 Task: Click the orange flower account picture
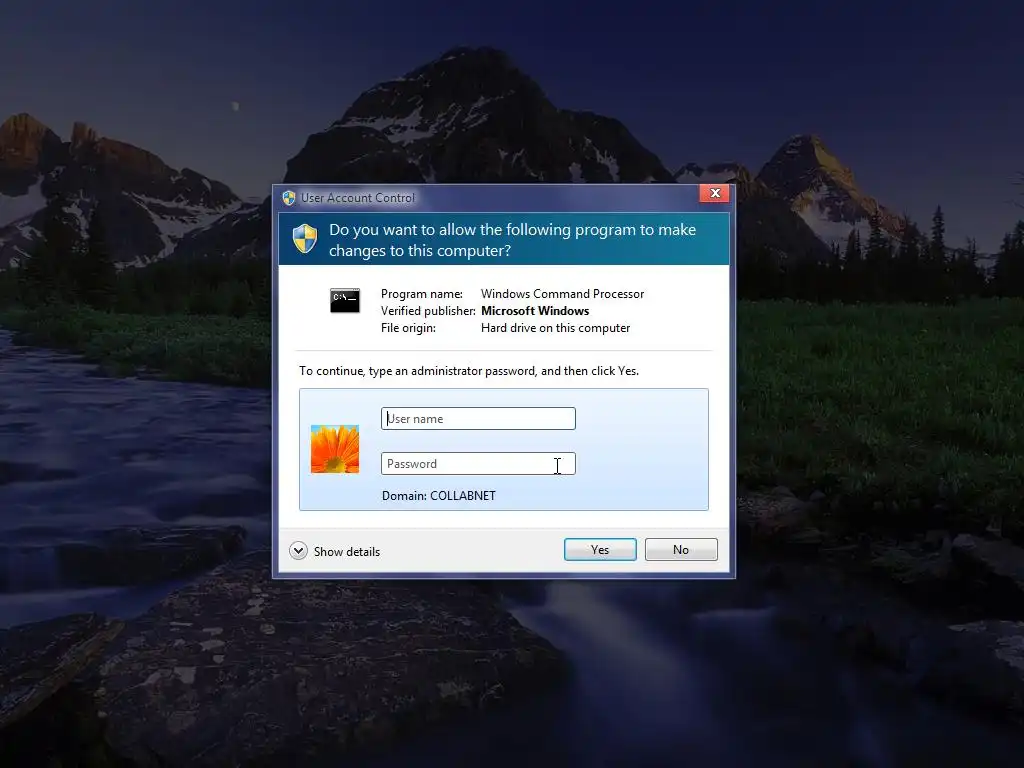(x=335, y=449)
